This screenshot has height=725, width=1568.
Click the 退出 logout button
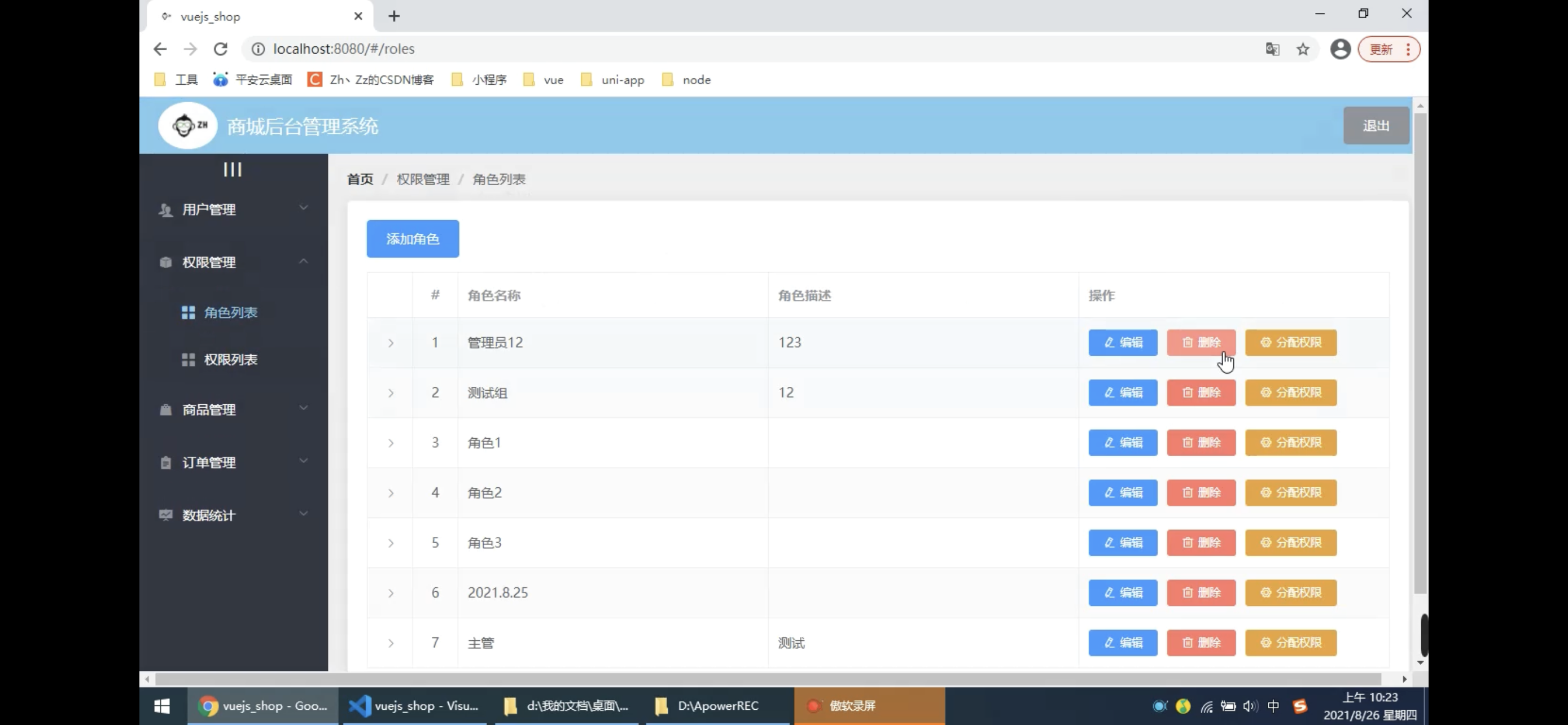[x=1376, y=125]
